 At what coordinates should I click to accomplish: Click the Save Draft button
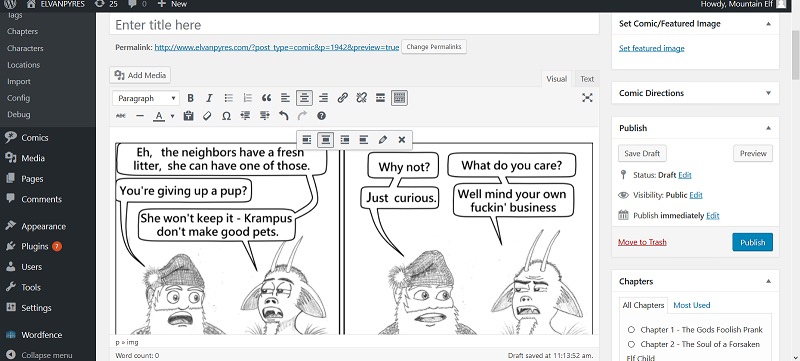point(642,153)
